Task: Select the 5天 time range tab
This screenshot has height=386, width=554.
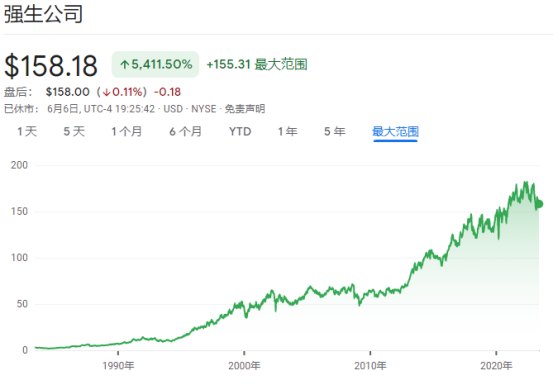Action: click(74, 132)
